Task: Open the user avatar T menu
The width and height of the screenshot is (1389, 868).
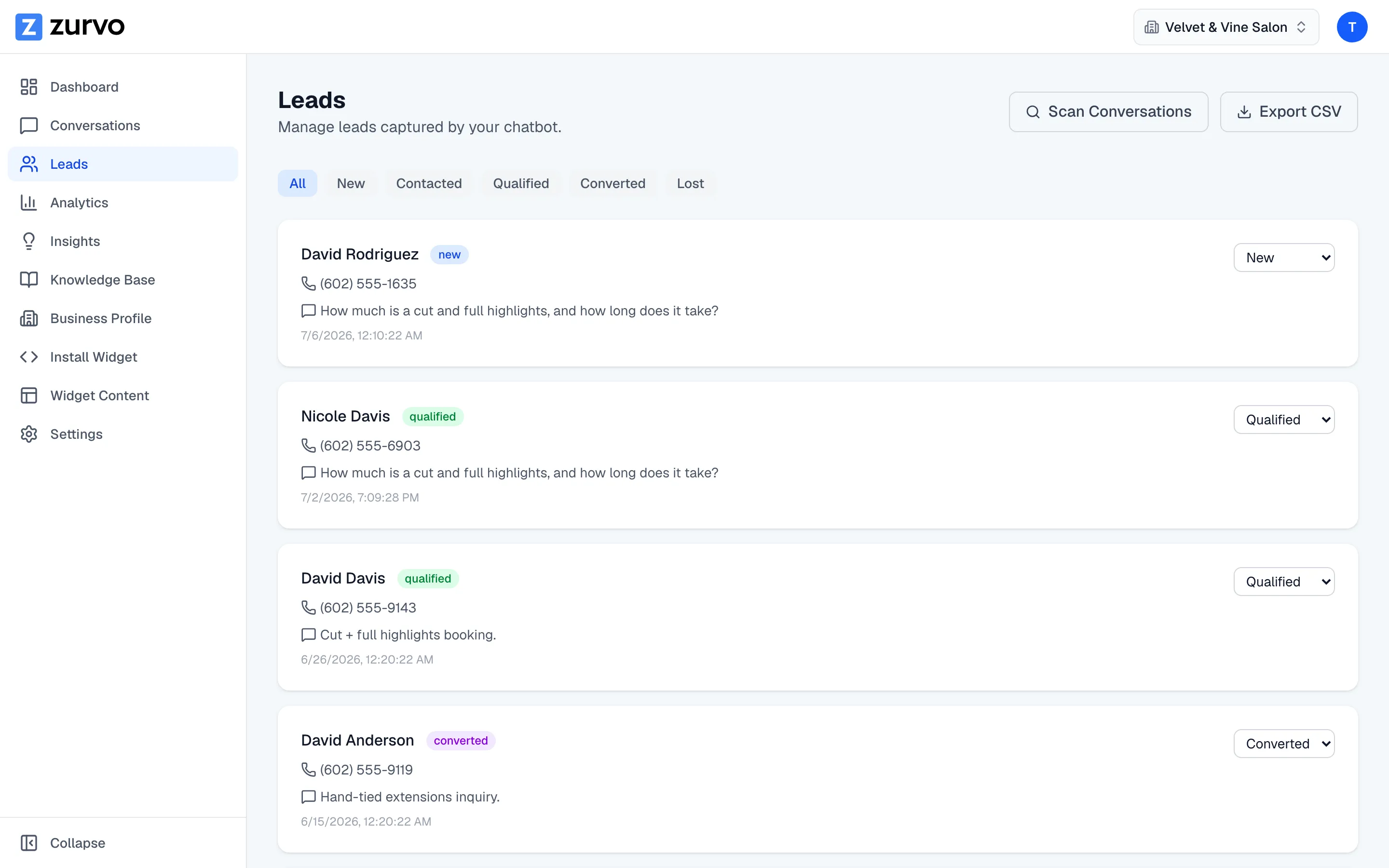Action: point(1352,27)
